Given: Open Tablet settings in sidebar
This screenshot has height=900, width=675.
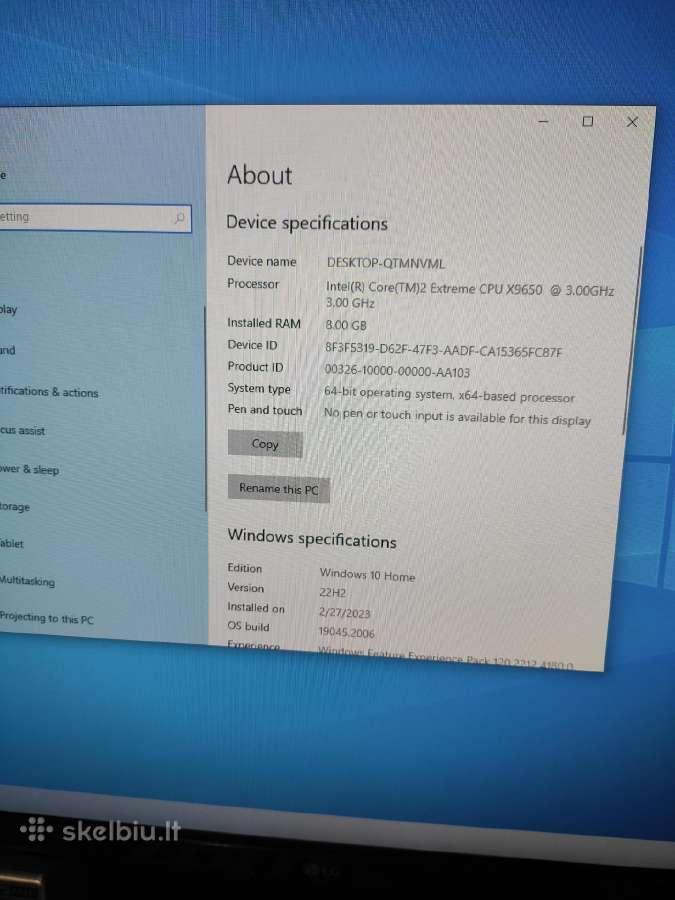Looking at the screenshot, I should (x=11, y=544).
